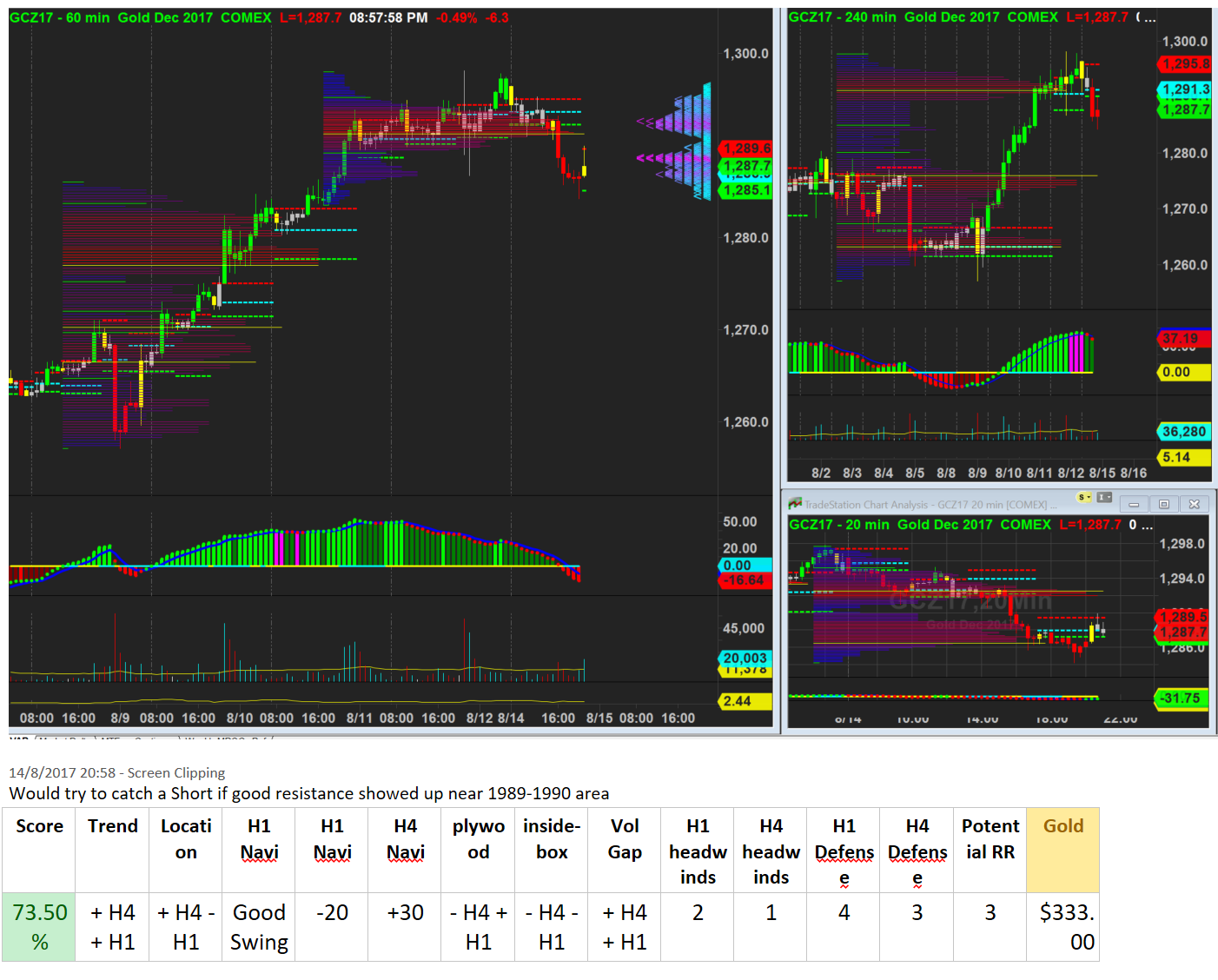This screenshot has height=980, width=1218.
Task: Click the H4 headwinds value 1
Action: coord(770,927)
